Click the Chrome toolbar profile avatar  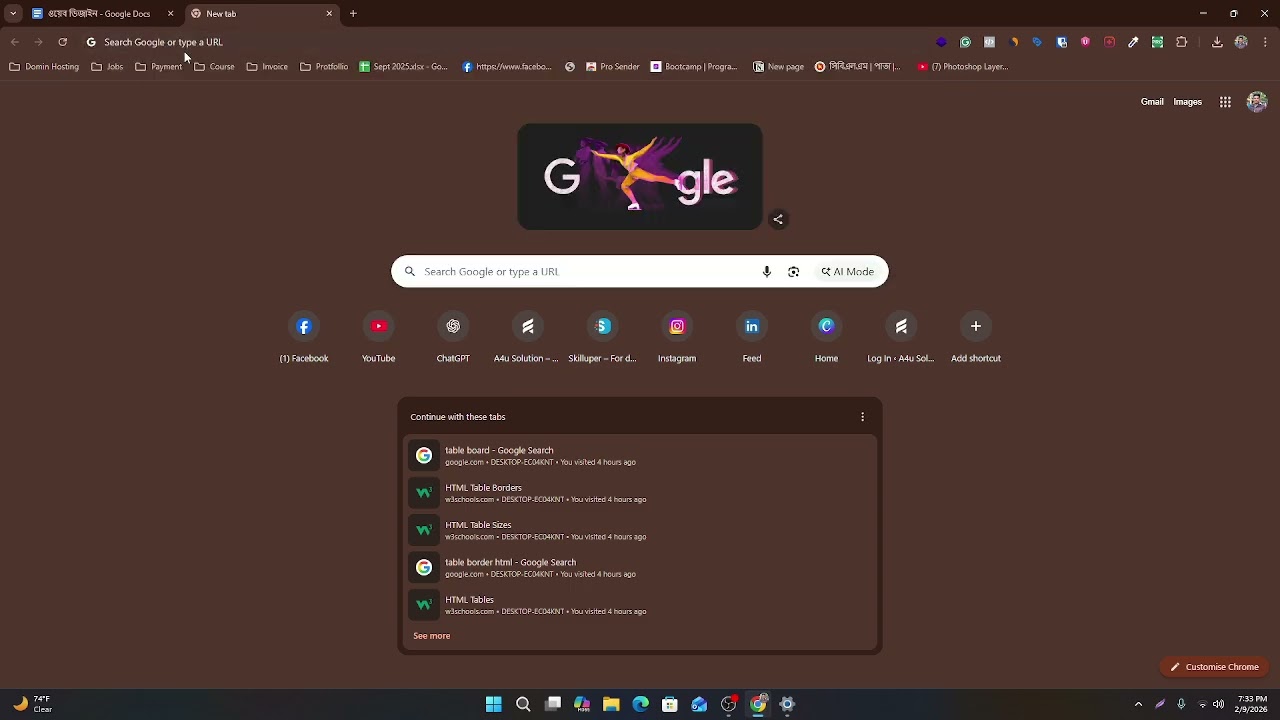pyautogui.click(x=1241, y=42)
